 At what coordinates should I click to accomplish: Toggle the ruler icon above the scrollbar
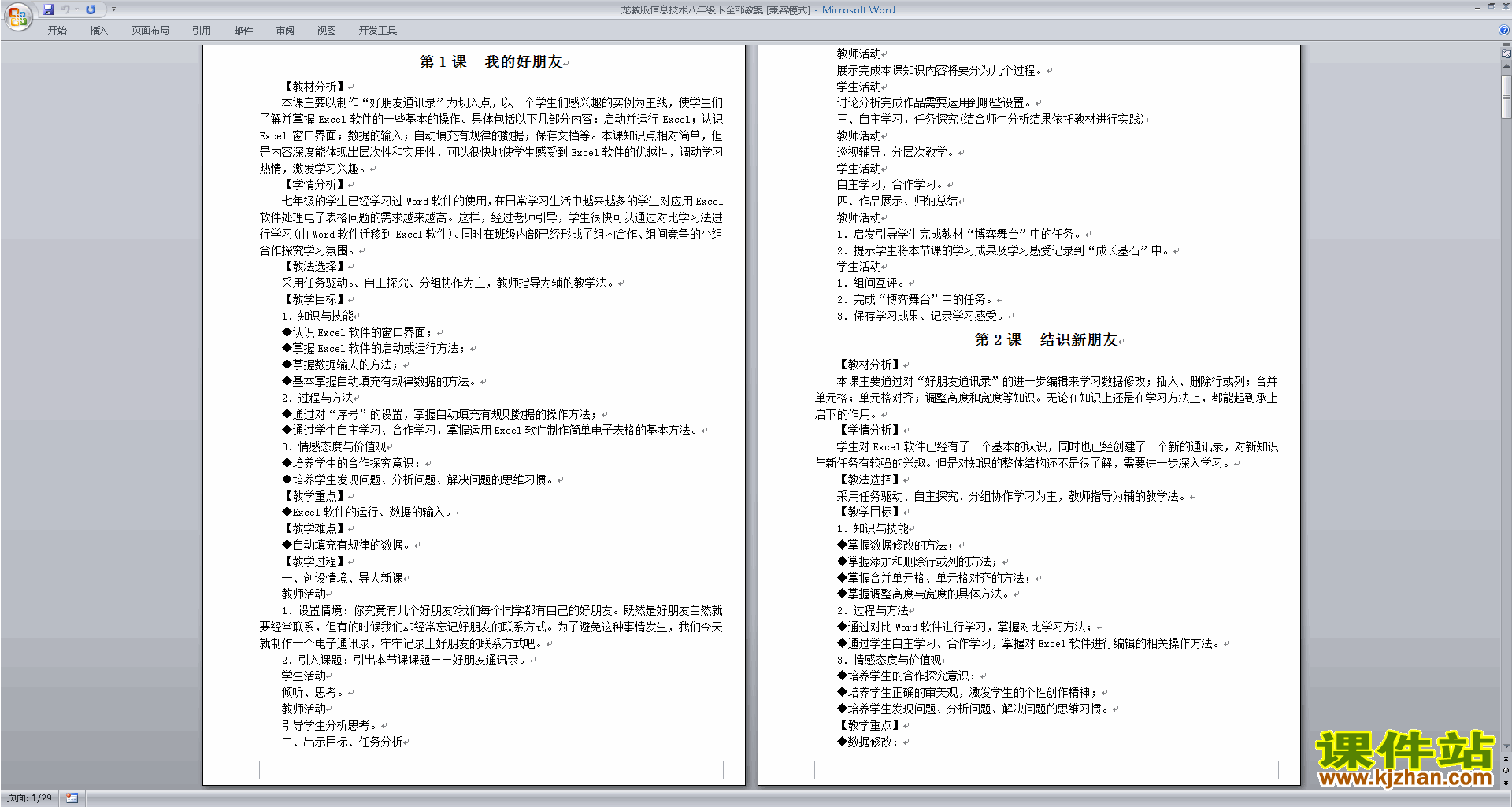point(1506,54)
